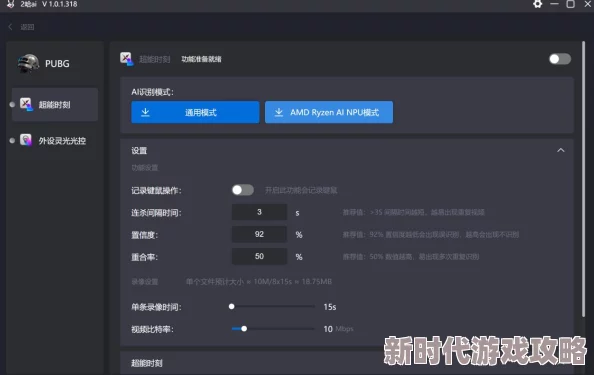The height and width of the screenshot is (375, 594).
Task: Click the 超能时刻 sidebar icon
Action: (26, 104)
